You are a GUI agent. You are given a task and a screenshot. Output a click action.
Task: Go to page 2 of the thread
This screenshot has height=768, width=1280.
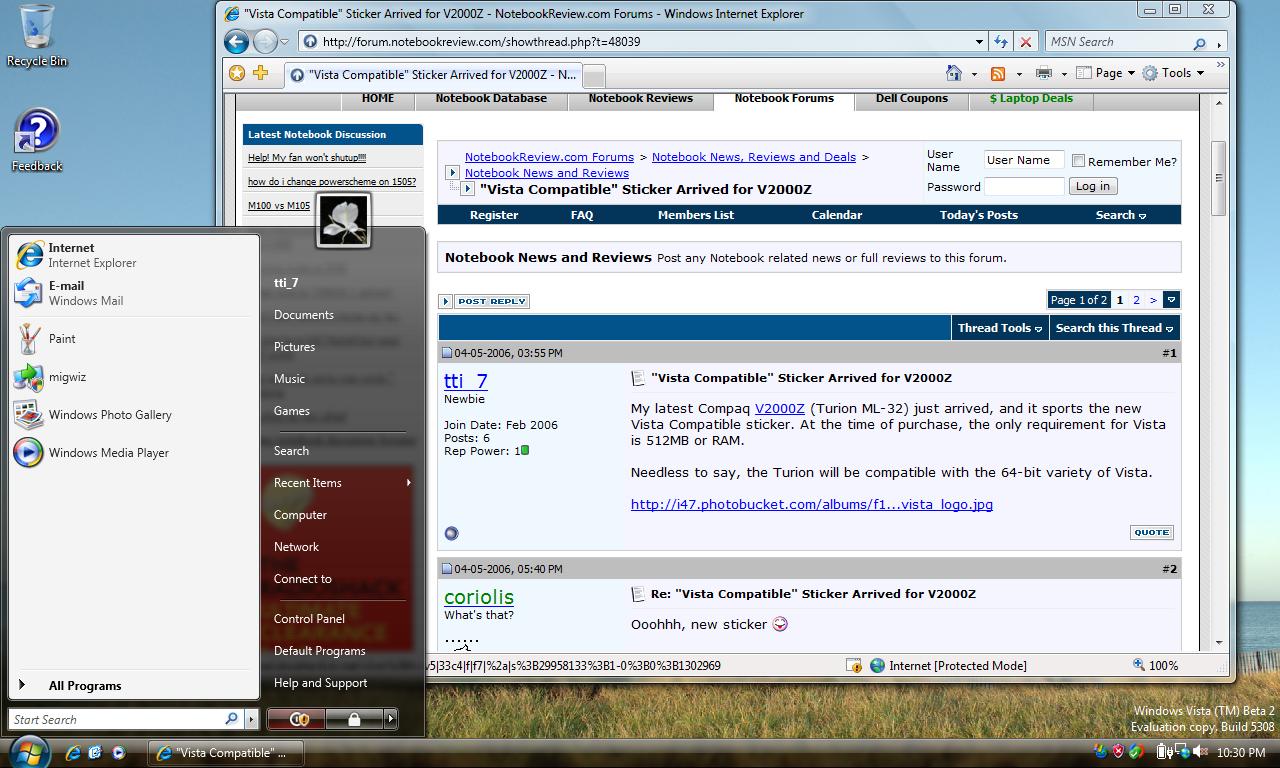[x=1136, y=300]
